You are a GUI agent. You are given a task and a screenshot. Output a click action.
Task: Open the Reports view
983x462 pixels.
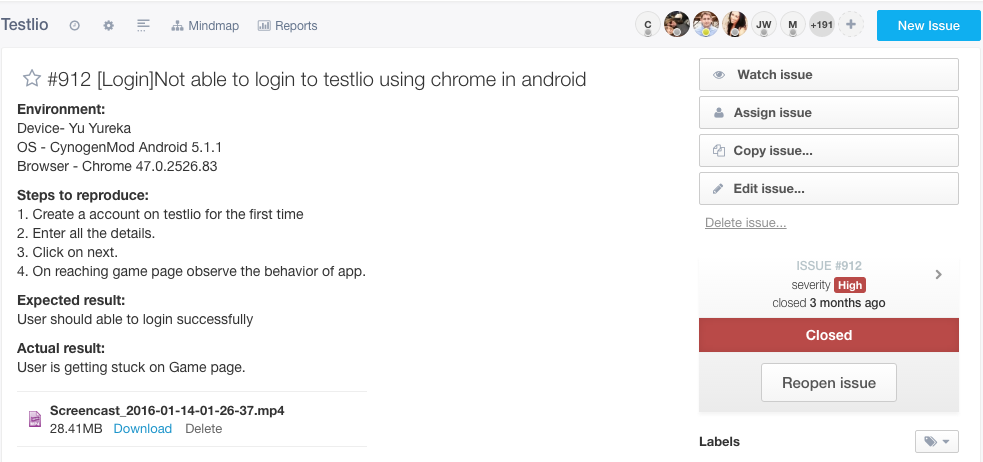(287, 25)
